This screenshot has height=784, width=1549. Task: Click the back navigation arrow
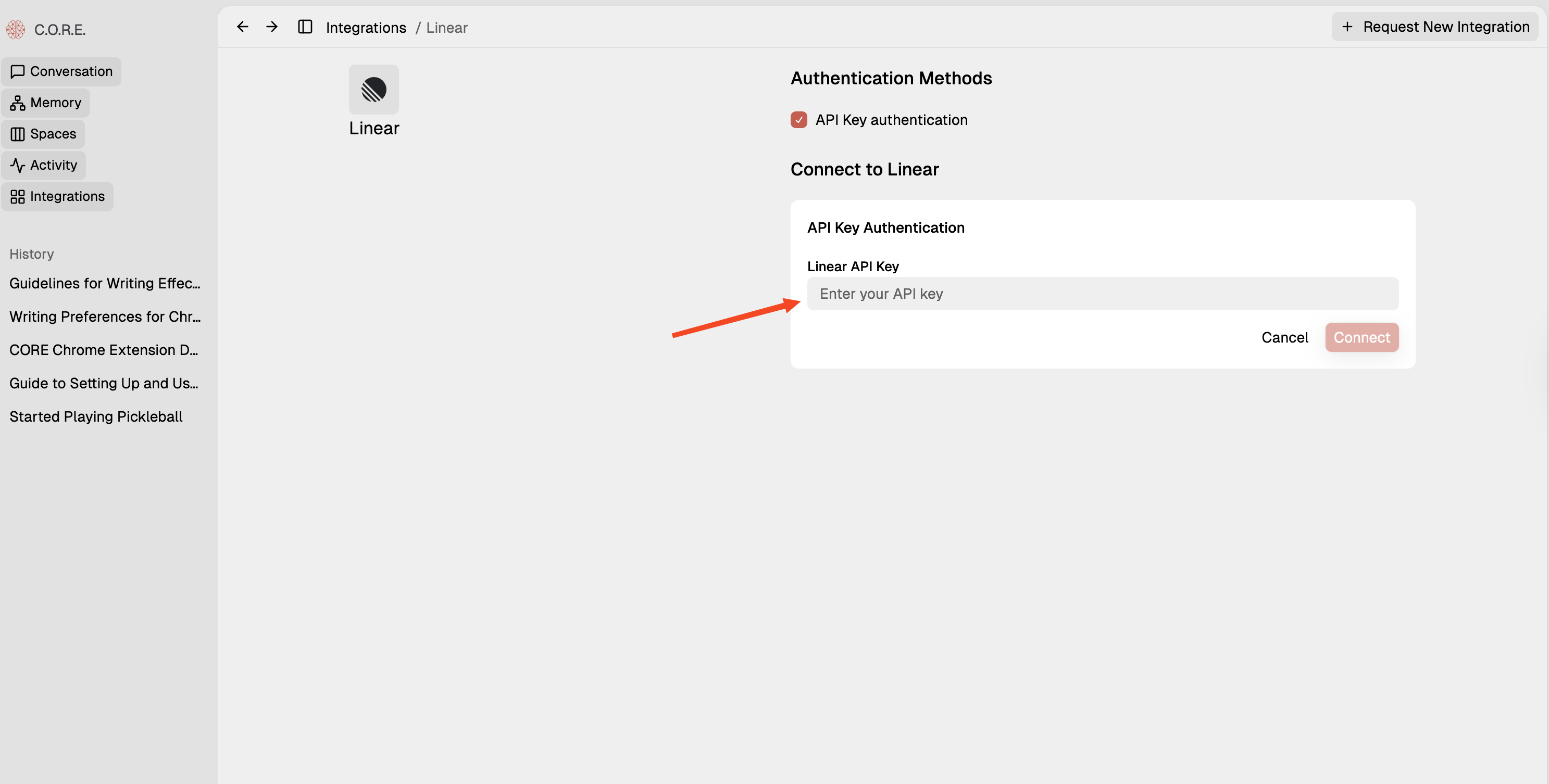242,27
